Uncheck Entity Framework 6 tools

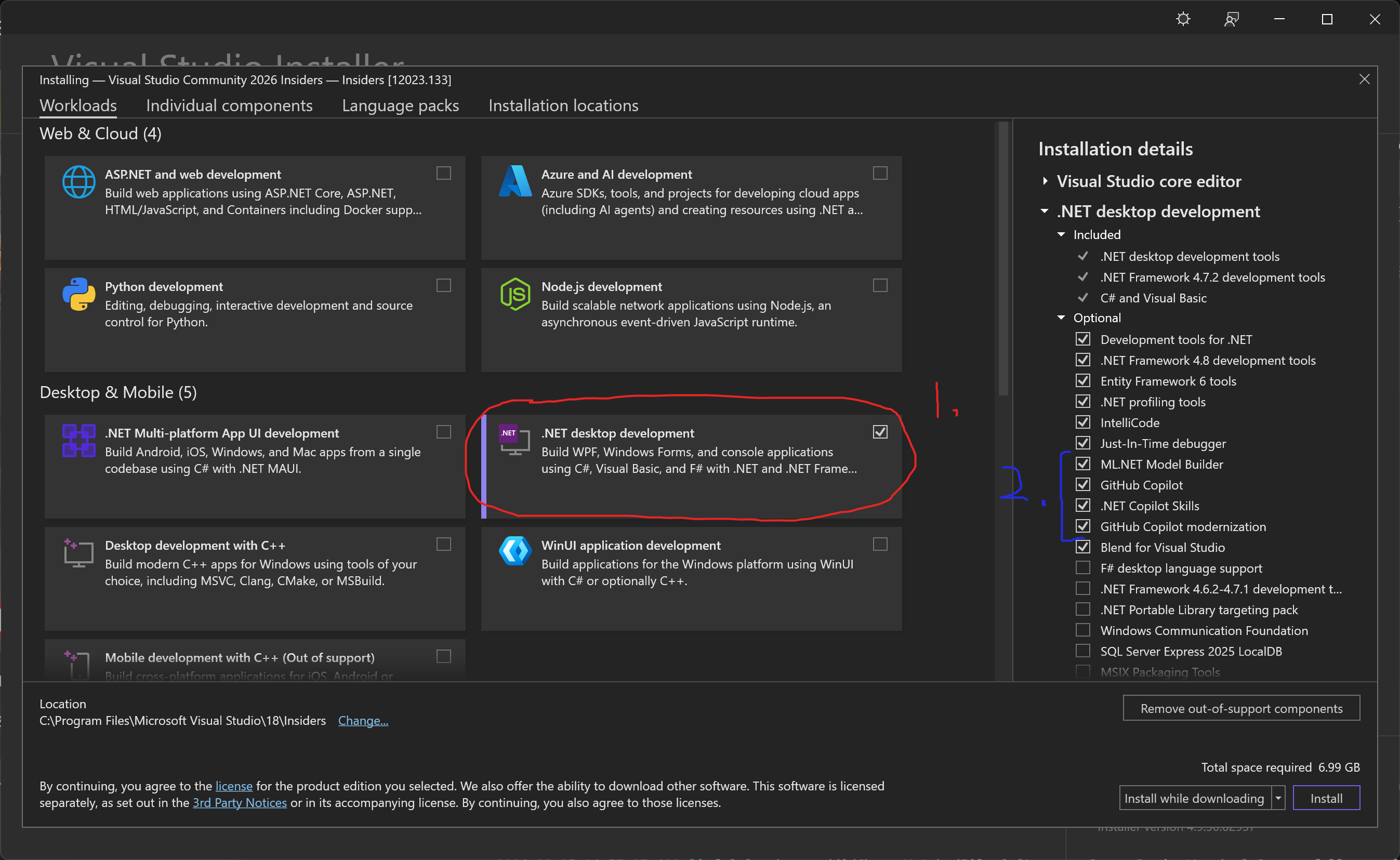pyautogui.click(x=1082, y=380)
